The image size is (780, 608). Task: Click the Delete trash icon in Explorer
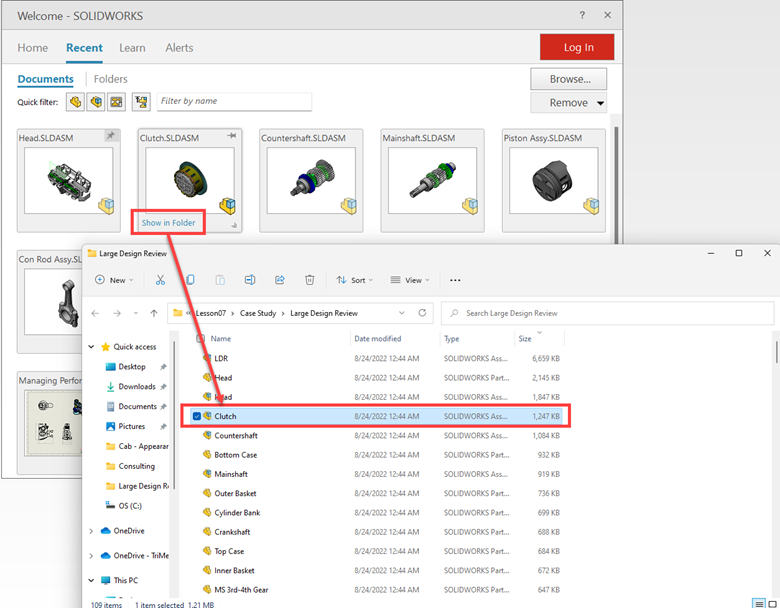[x=309, y=280]
